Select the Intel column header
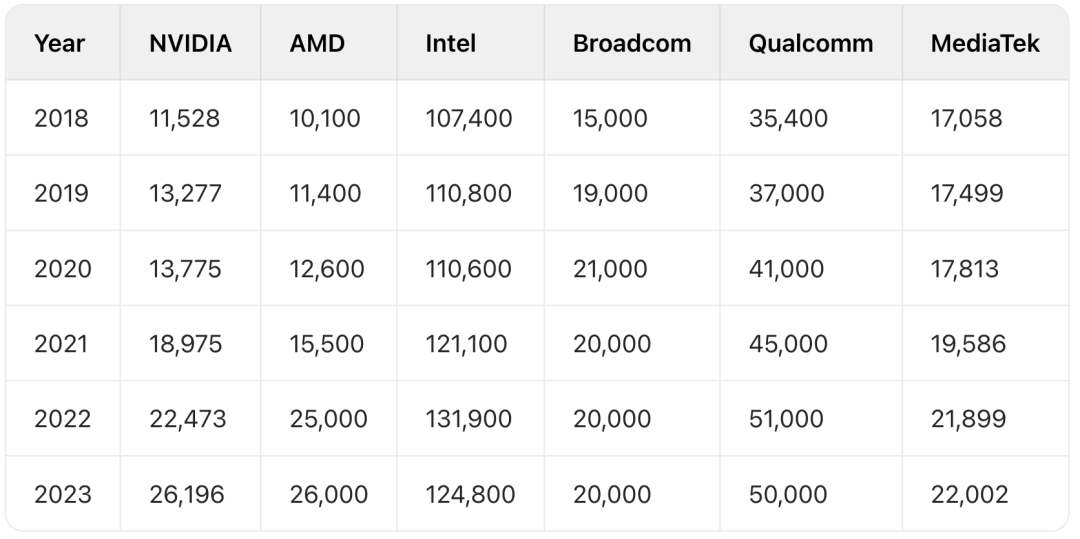This screenshot has height=539, width=1080. coord(450,43)
